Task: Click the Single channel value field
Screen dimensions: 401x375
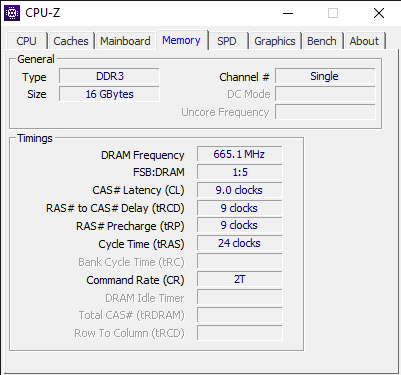Action: coord(325,76)
